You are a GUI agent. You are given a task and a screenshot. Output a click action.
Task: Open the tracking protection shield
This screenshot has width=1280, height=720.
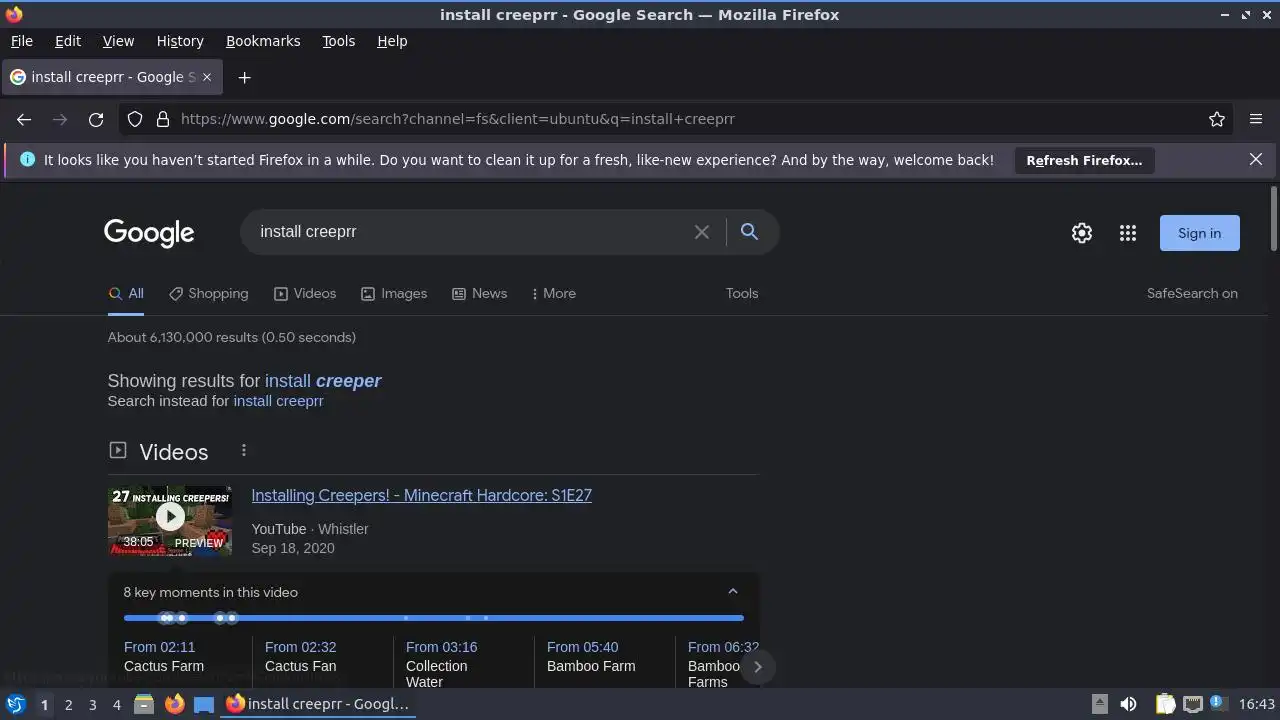pyautogui.click(x=135, y=119)
